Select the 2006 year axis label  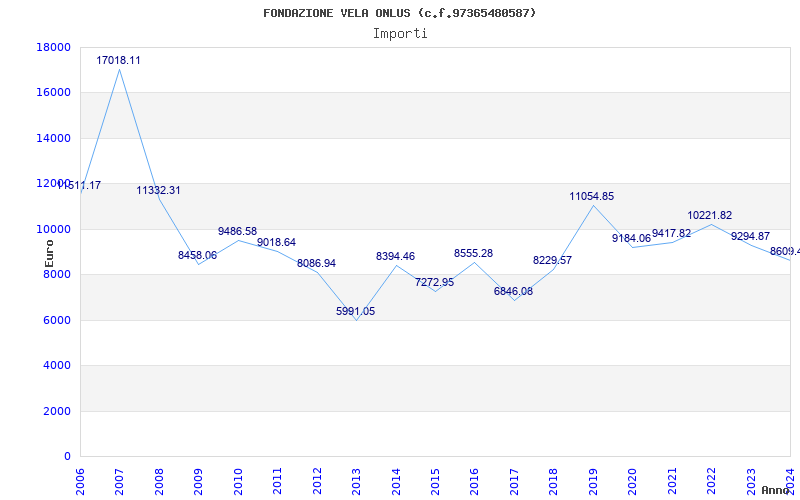[x=80, y=481]
